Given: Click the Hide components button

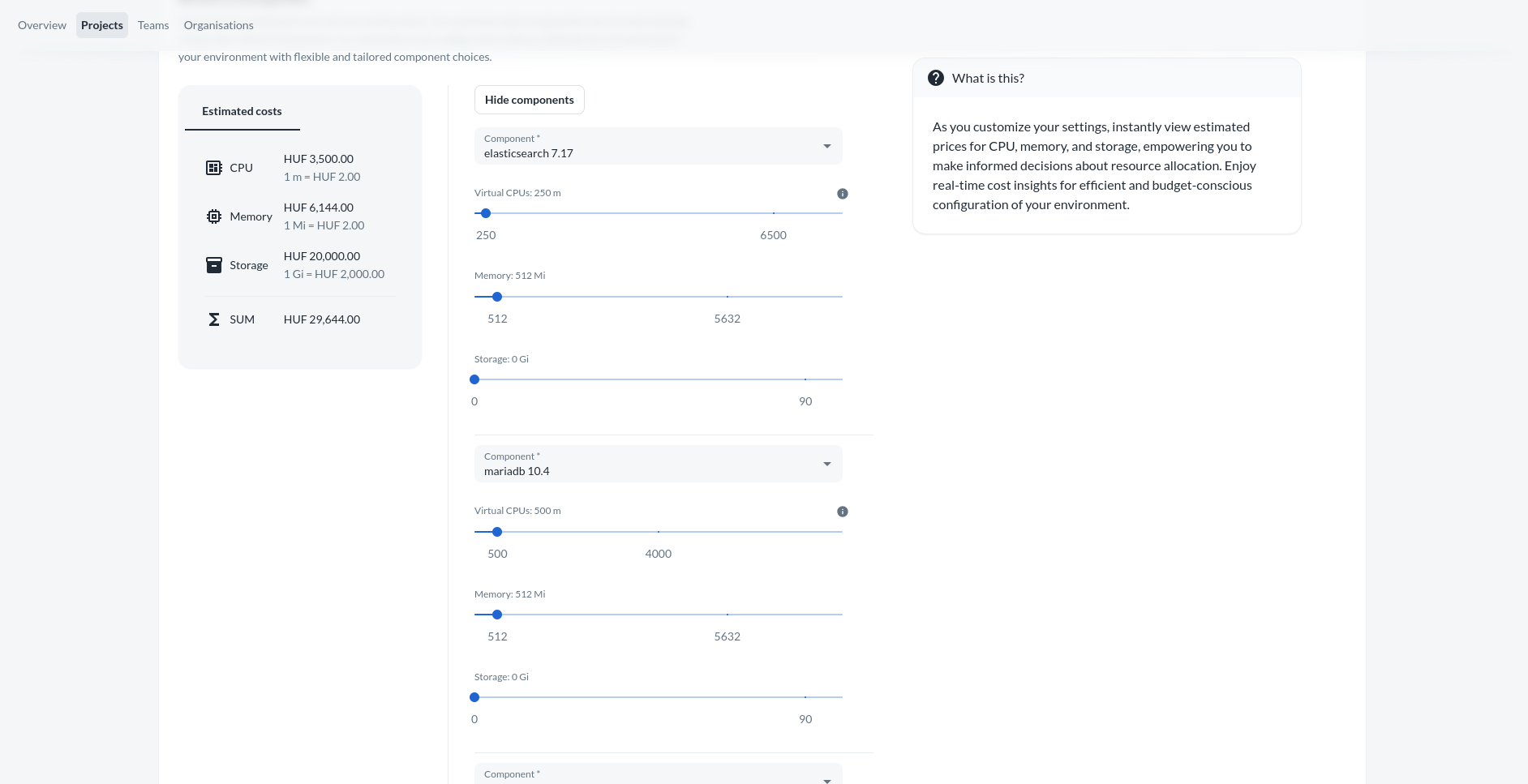Looking at the screenshot, I should pos(529,100).
